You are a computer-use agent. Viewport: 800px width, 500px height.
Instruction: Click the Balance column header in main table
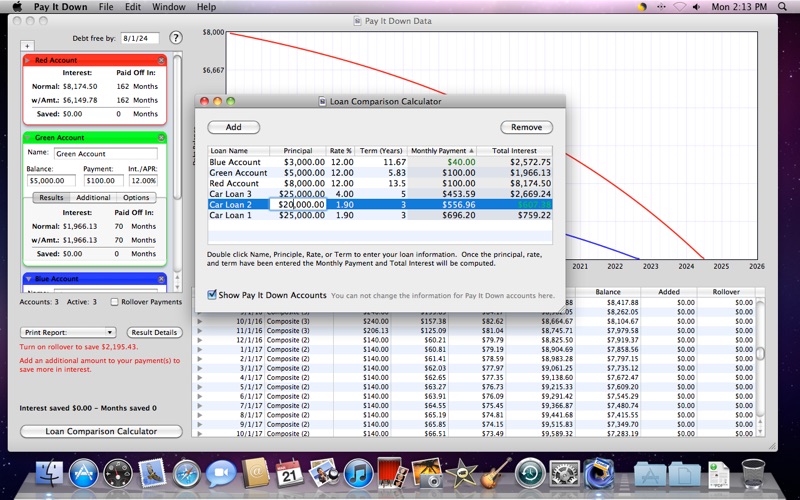(x=608, y=292)
